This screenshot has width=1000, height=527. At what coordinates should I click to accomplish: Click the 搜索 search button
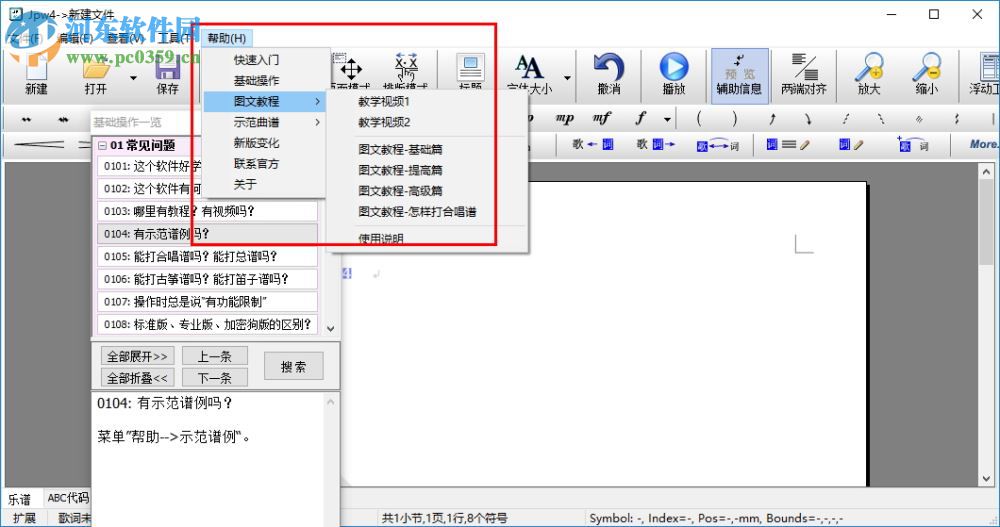(293, 366)
